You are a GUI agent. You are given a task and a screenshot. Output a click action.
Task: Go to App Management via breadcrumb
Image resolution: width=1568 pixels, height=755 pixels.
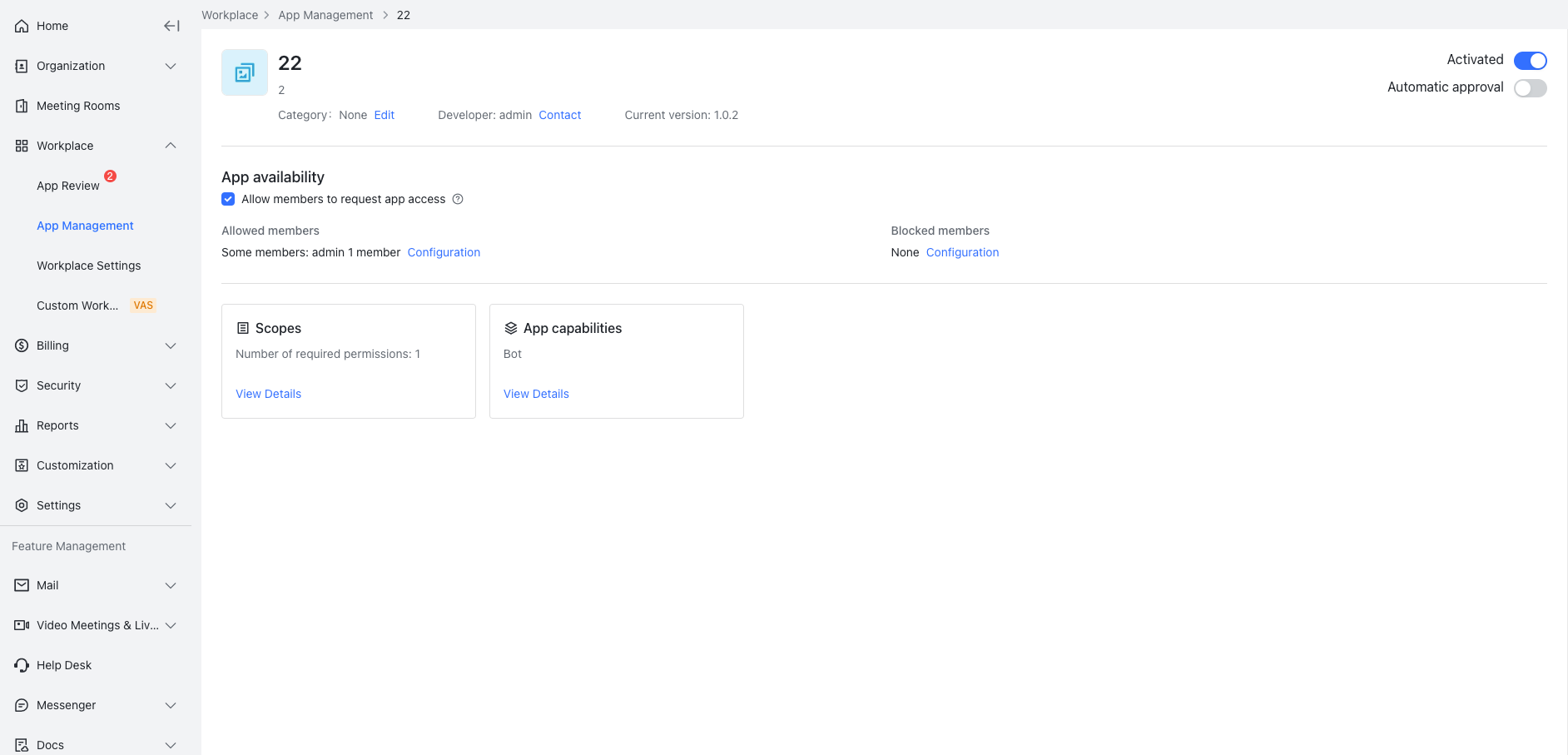click(x=325, y=14)
